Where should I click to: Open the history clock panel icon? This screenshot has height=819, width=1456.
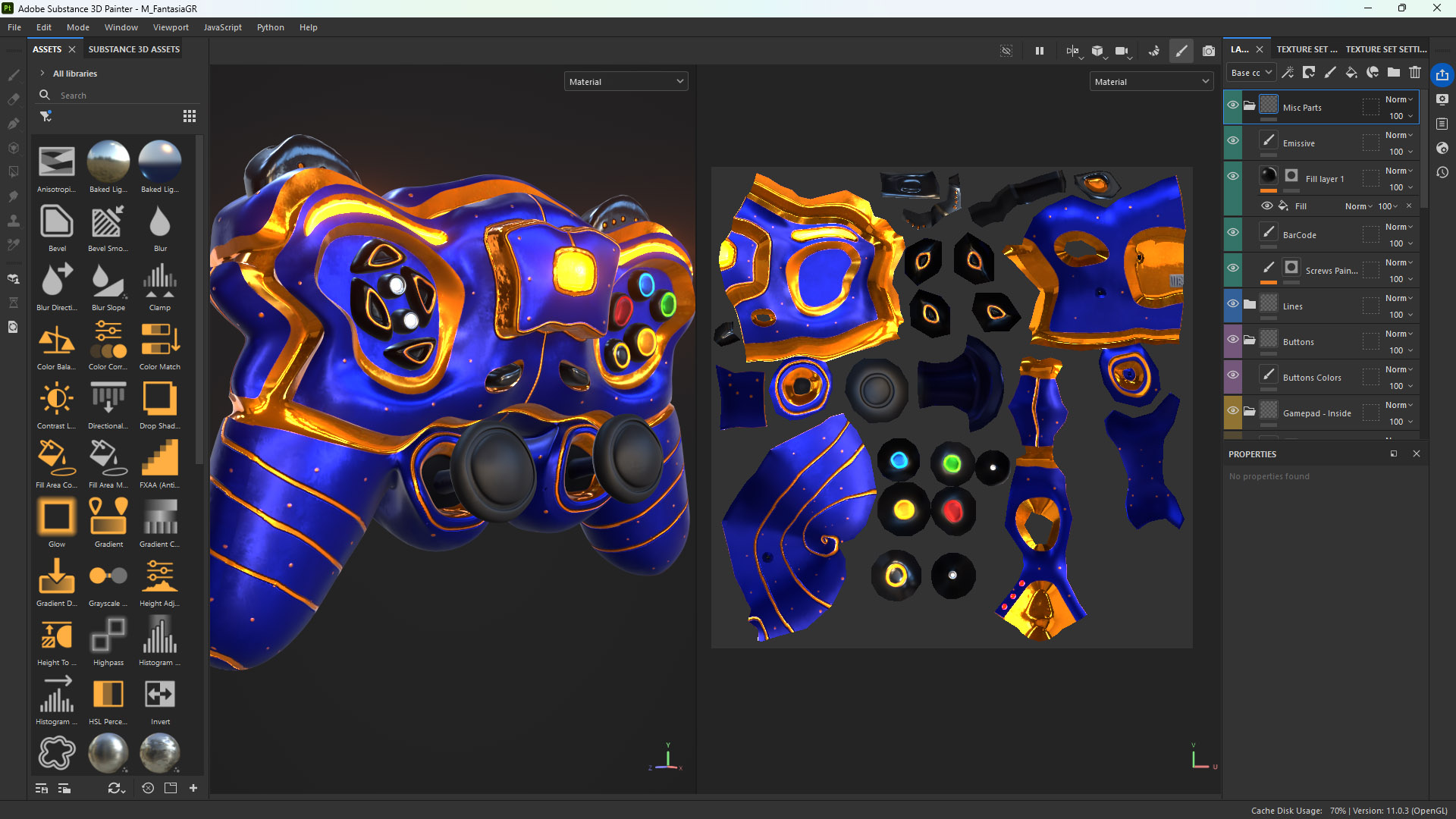pyautogui.click(x=1442, y=172)
